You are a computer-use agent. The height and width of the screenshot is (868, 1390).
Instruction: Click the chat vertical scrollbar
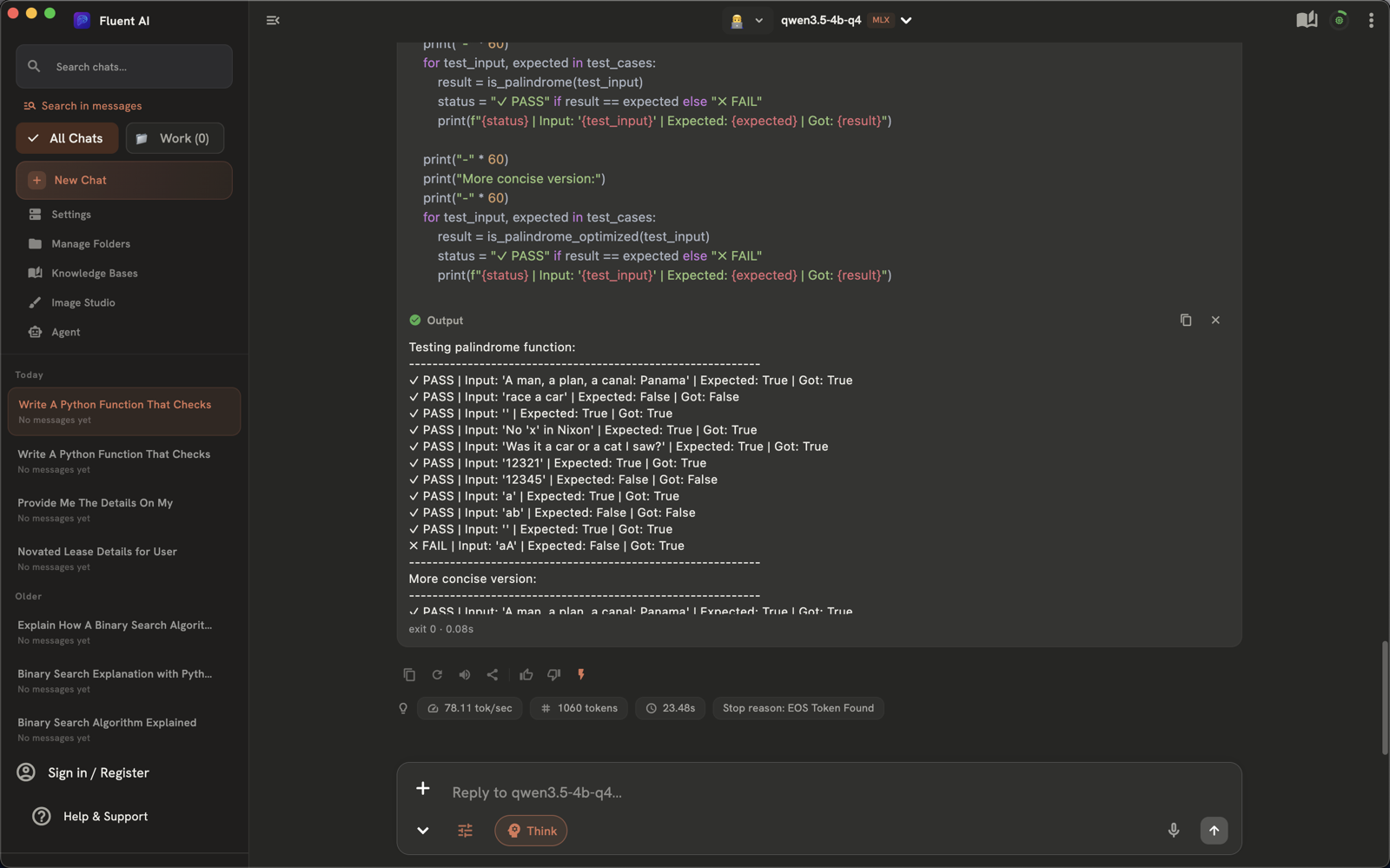click(1384, 699)
